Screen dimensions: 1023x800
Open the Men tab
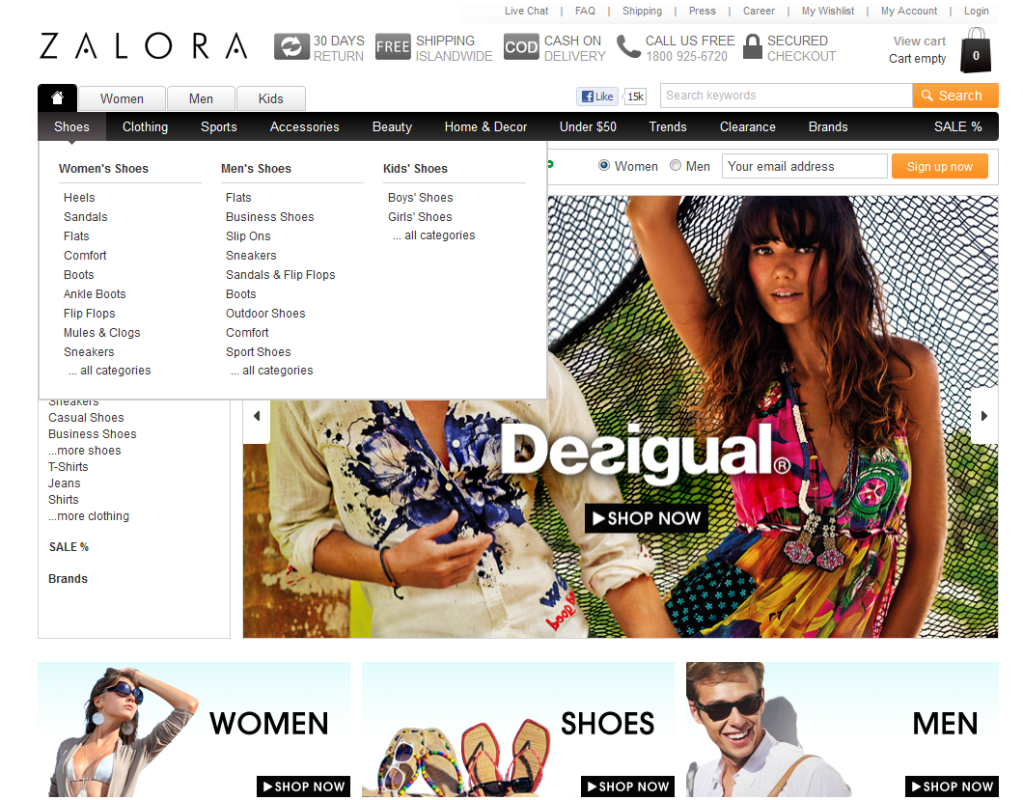(201, 99)
